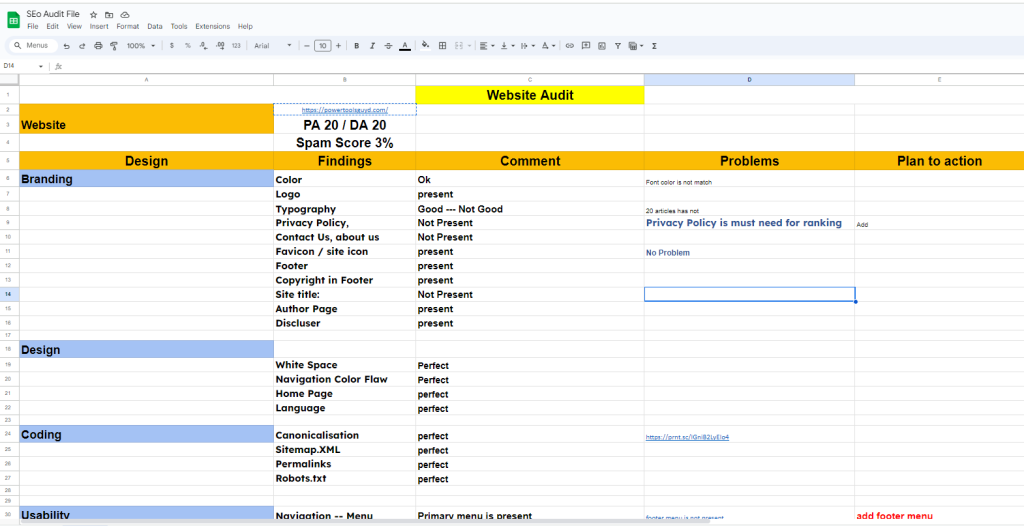Toggle Bold formatting

pyautogui.click(x=357, y=46)
